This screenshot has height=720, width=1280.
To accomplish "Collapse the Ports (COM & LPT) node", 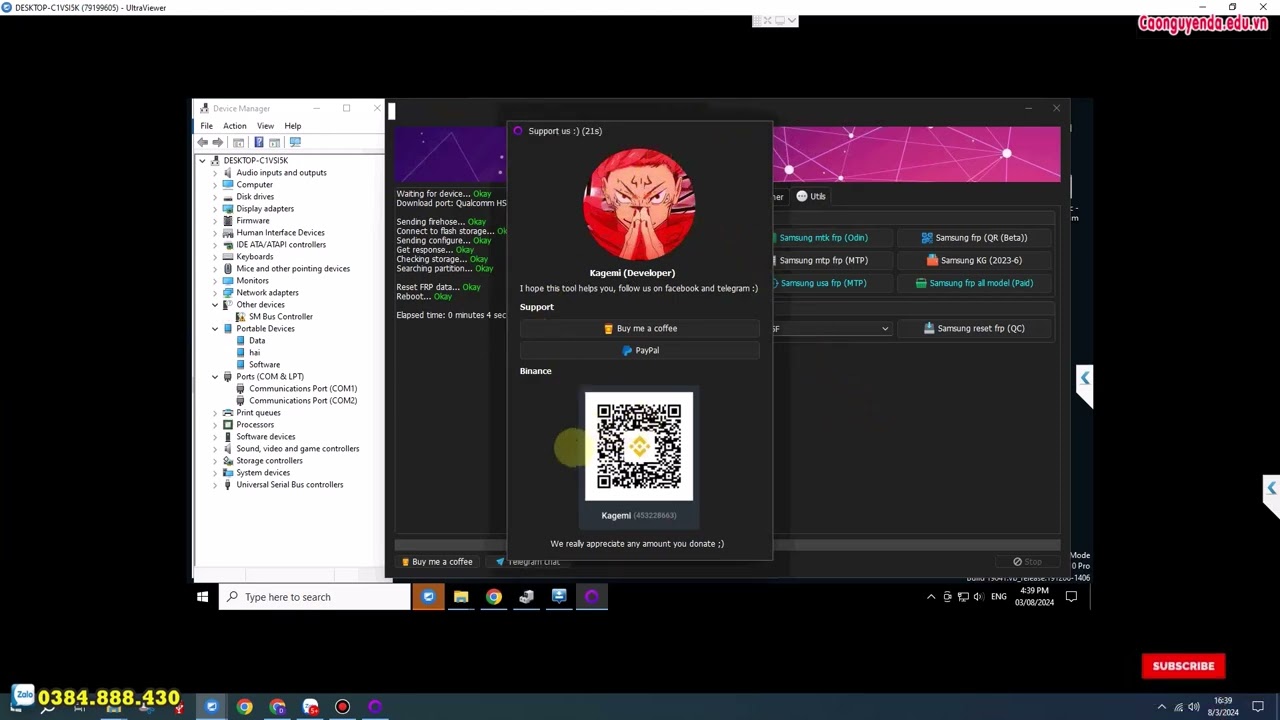I will tap(215, 377).
